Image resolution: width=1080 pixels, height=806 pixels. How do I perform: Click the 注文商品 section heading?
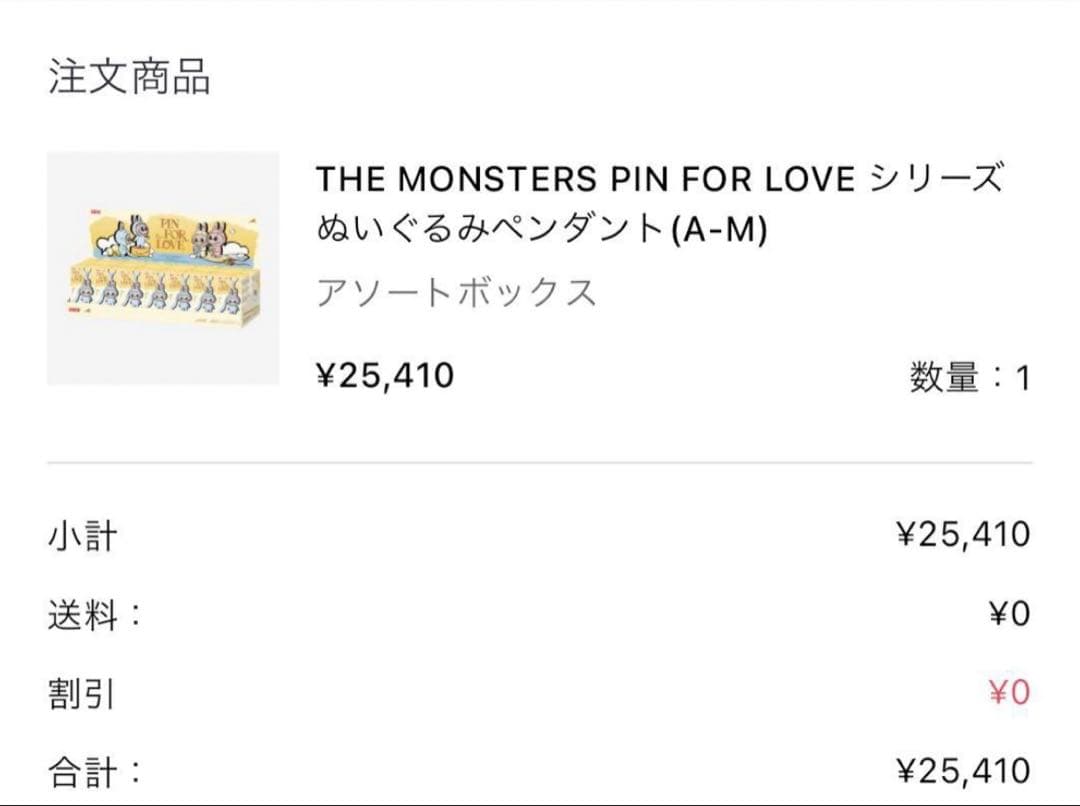pyautogui.click(x=129, y=77)
